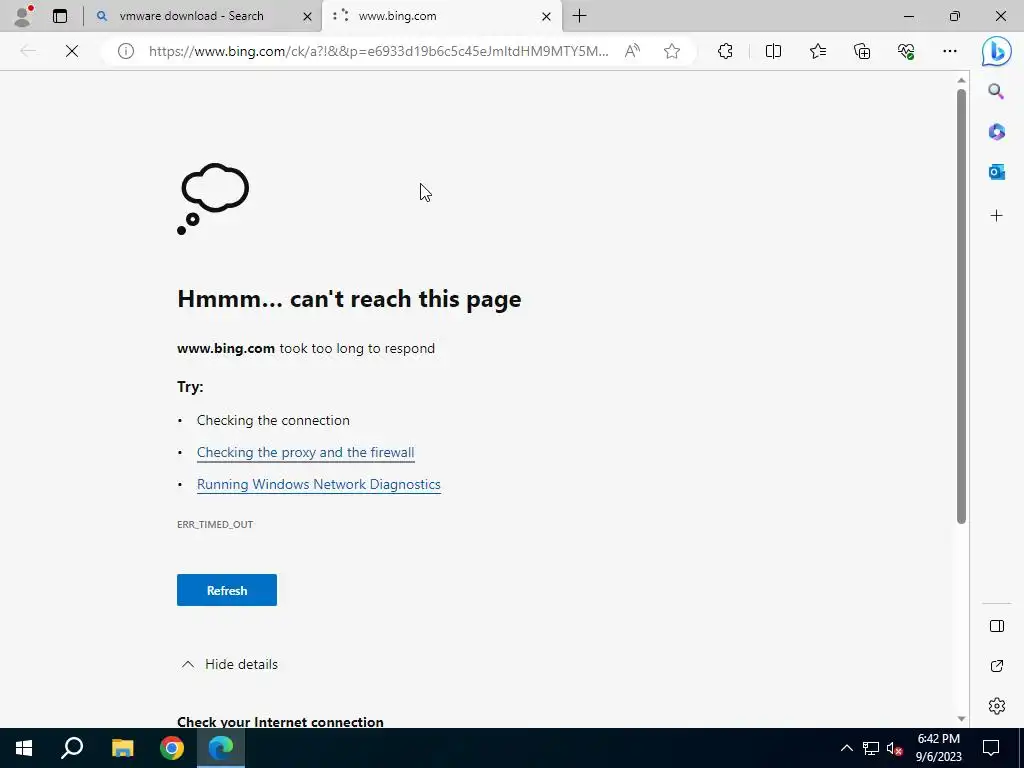Add sidebar app with plus icon
The image size is (1024, 768).
[996, 216]
